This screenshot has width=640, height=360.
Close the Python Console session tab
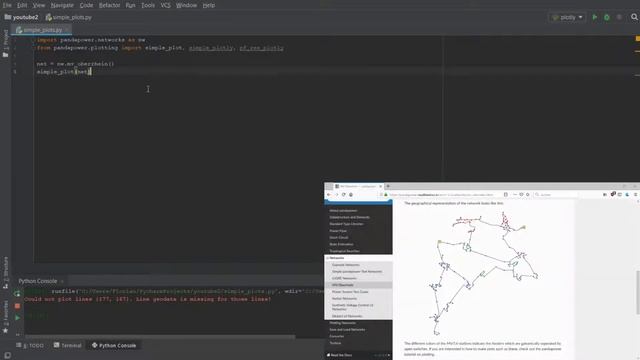tap(62, 281)
